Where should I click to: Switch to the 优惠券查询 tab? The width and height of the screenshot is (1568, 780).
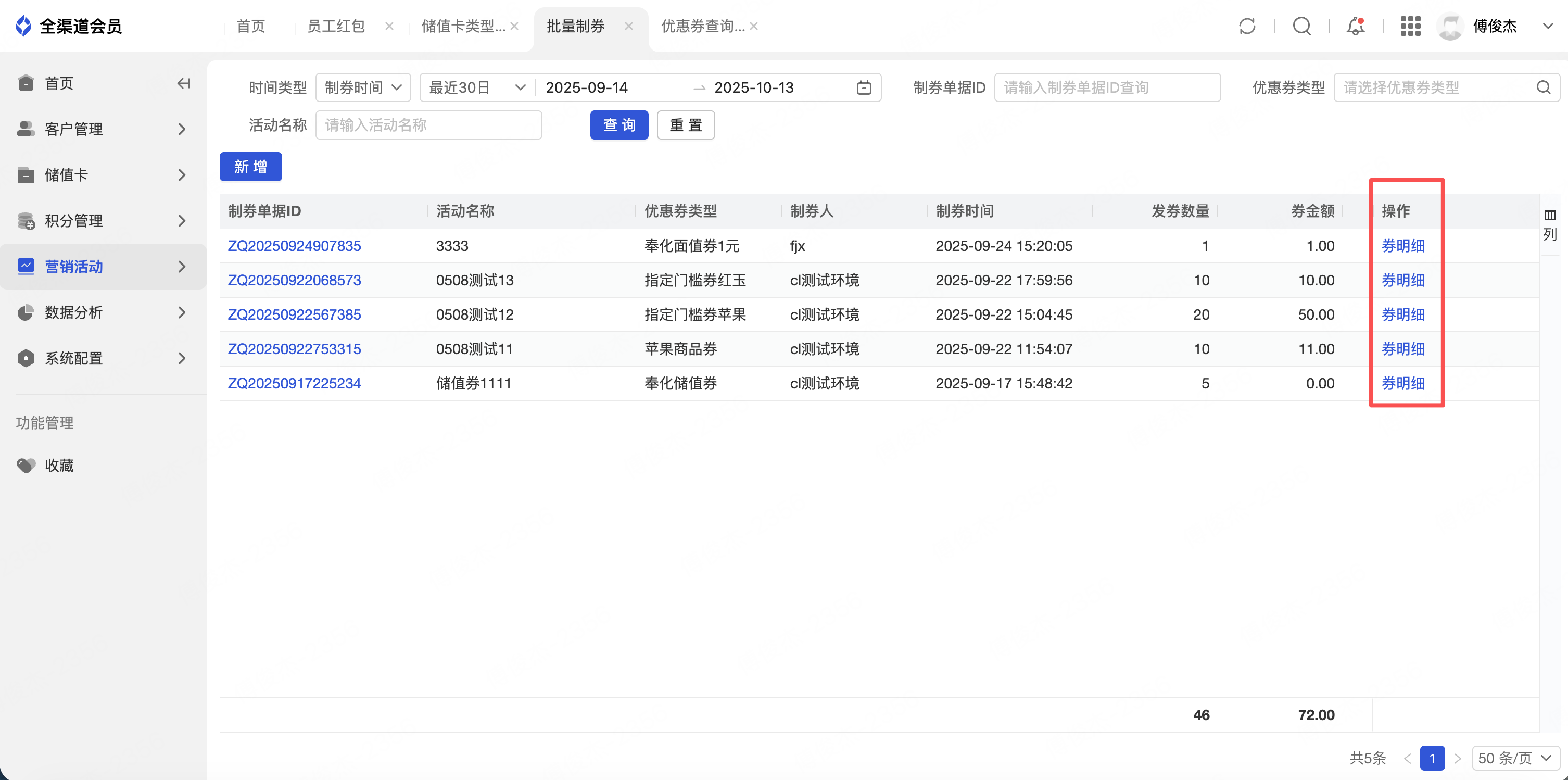tap(702, 26)
